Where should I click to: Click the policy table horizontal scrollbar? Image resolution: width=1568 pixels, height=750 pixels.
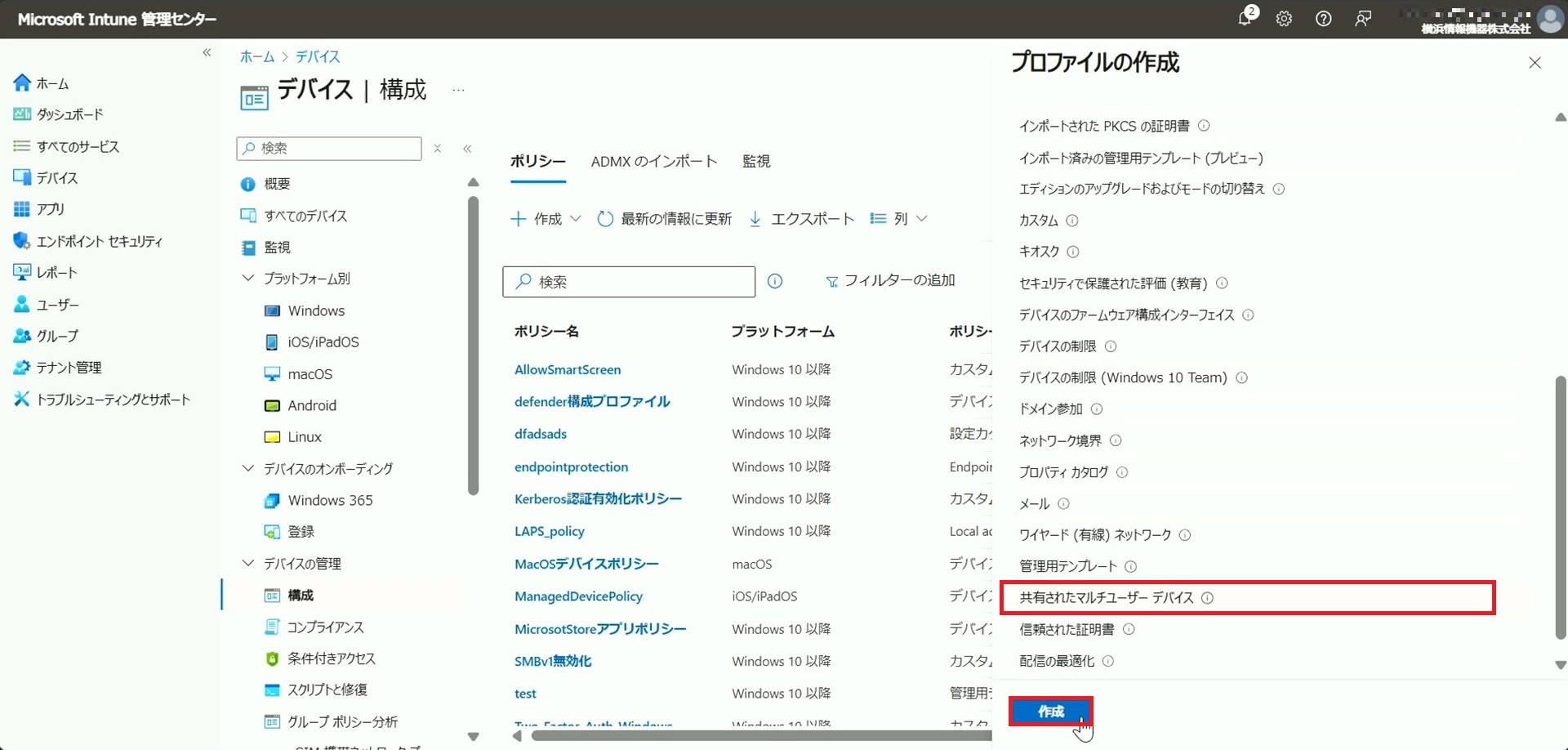(761, 736)
